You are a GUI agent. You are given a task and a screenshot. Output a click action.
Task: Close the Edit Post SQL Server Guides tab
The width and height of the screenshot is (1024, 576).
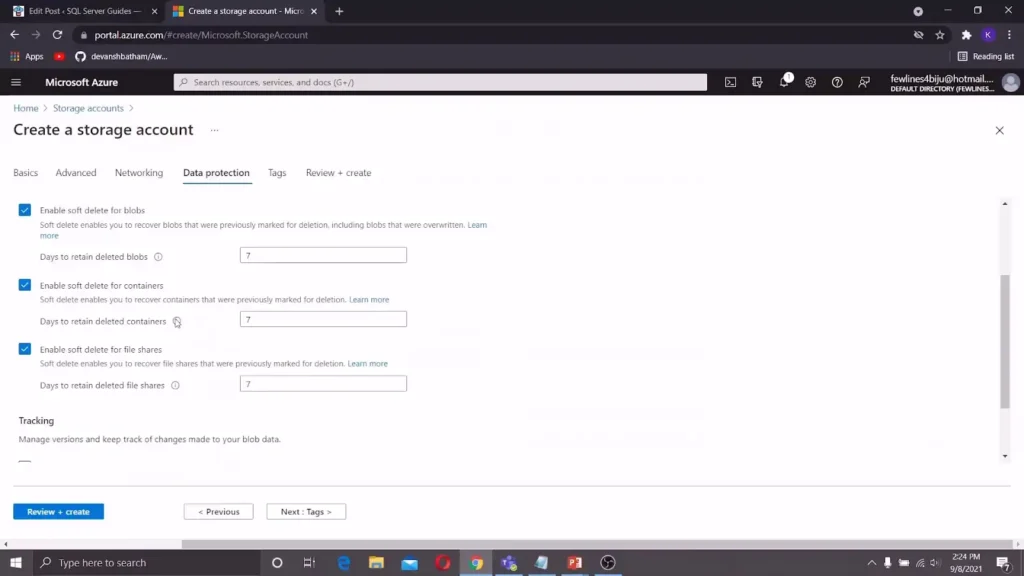point(154,11)
